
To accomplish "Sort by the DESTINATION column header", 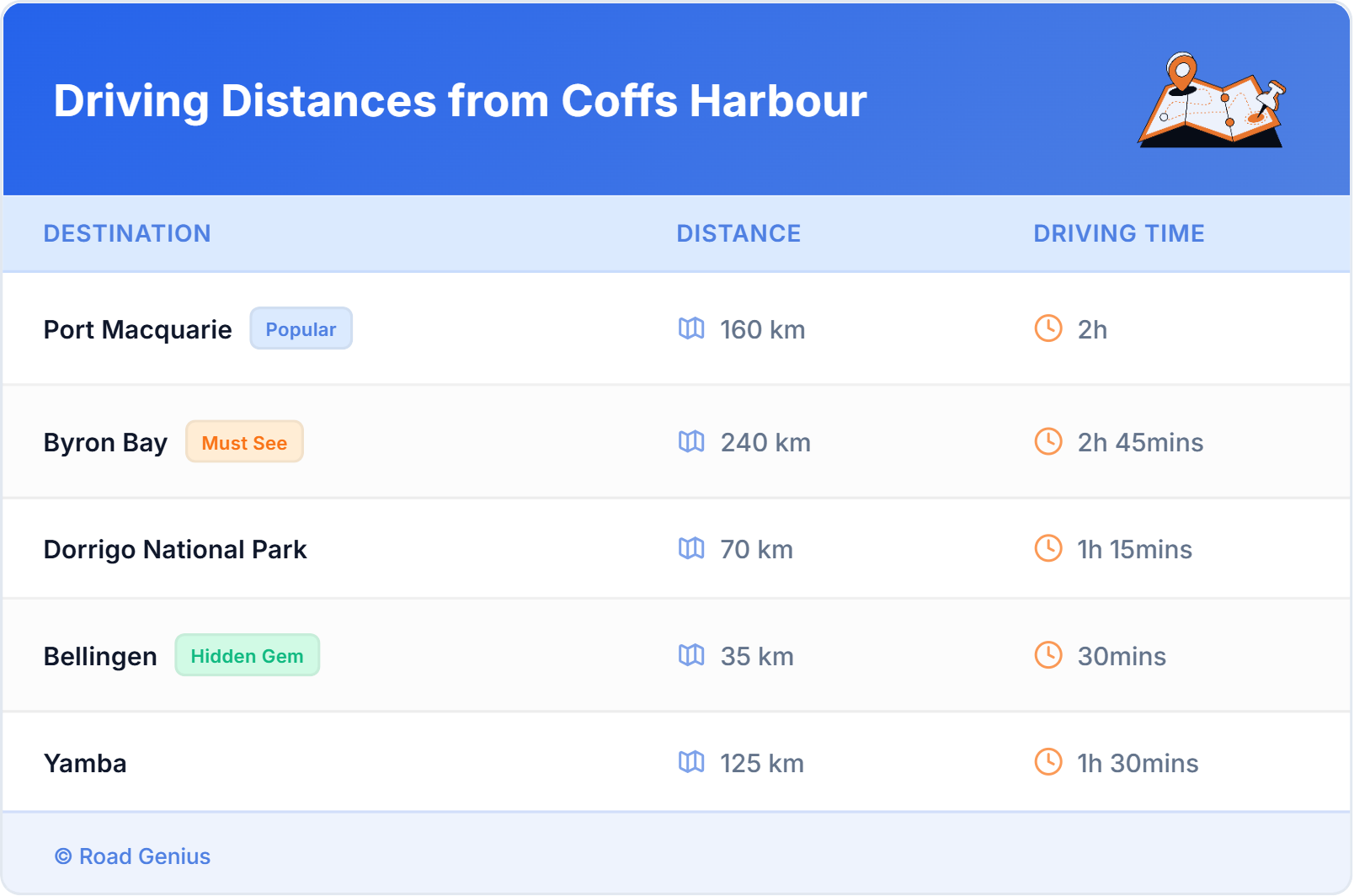I will pos(128,233).
